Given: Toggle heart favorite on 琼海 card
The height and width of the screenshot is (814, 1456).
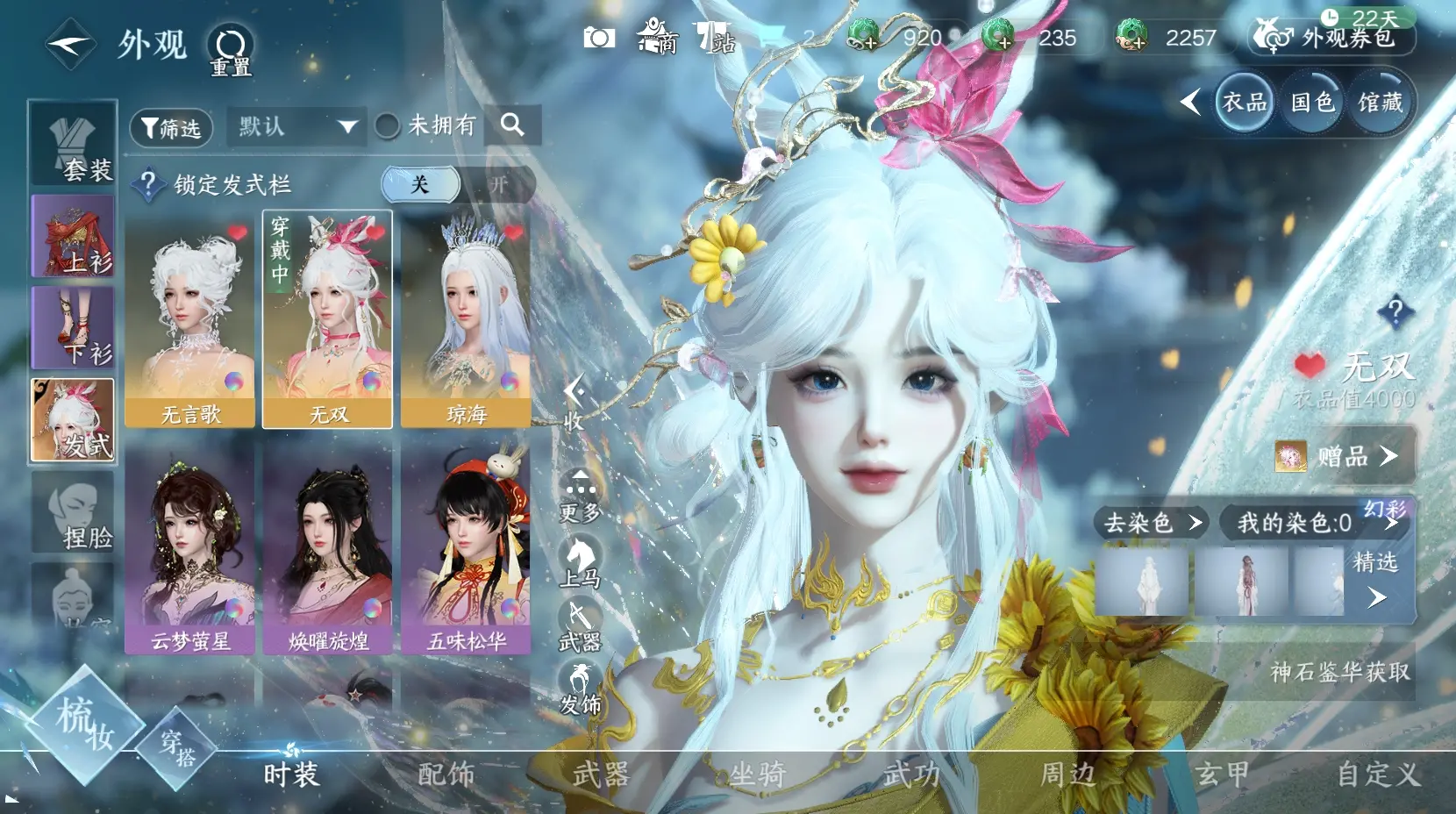Looking at the screenshot, I should pyautogui.click(x=514, y=233).
